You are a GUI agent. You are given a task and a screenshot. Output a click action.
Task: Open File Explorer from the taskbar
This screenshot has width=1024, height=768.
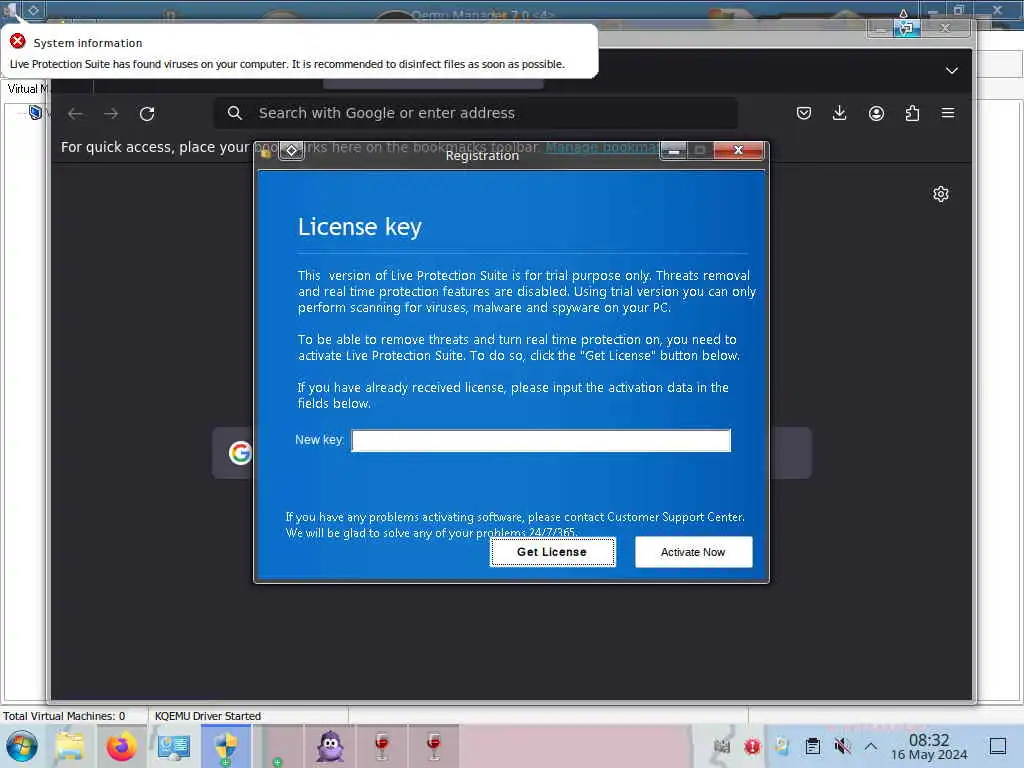click(70, 746)
